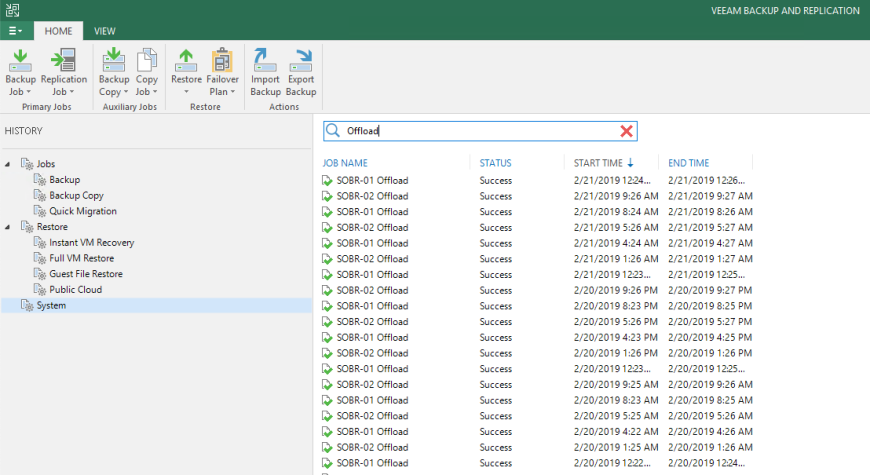
Task: Click the magnifier search icon
Action: [333, 130]
